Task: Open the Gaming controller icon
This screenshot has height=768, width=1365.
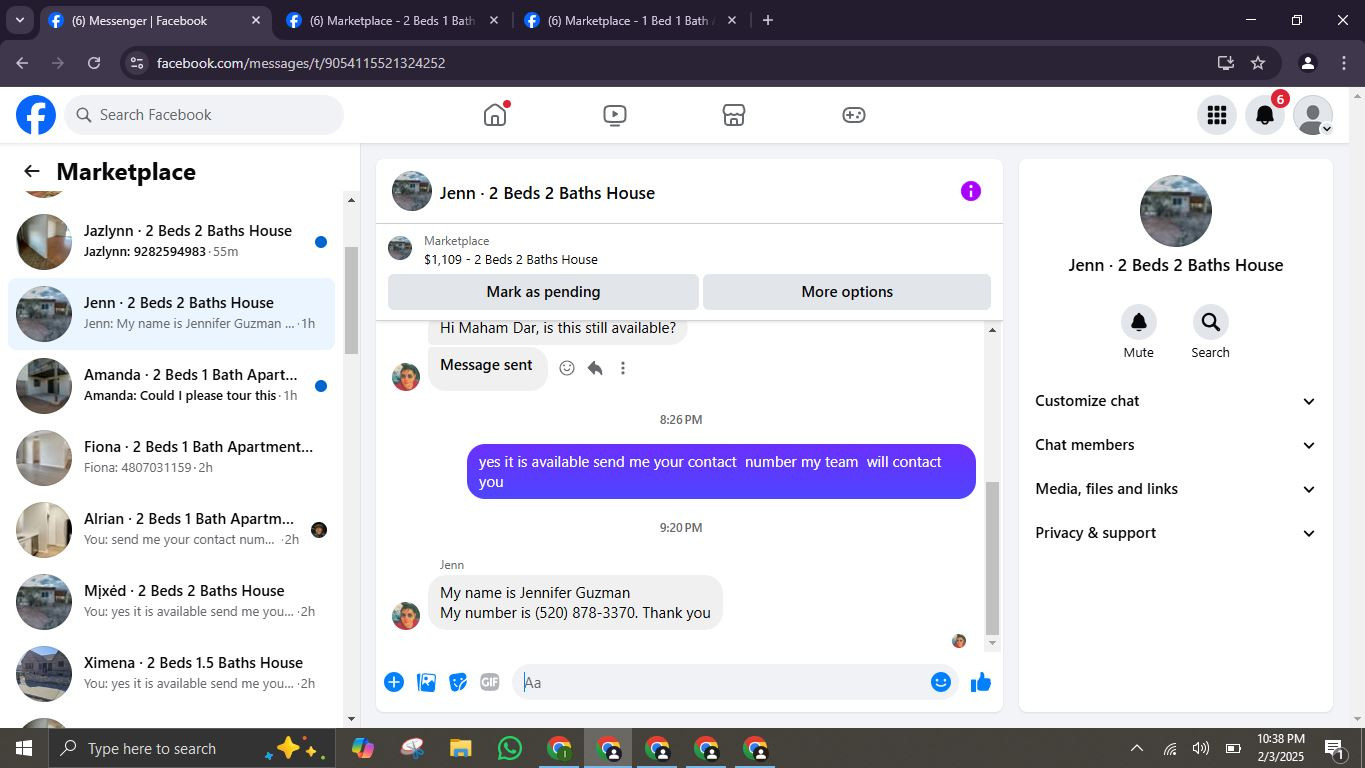Action: coord(853,115)
